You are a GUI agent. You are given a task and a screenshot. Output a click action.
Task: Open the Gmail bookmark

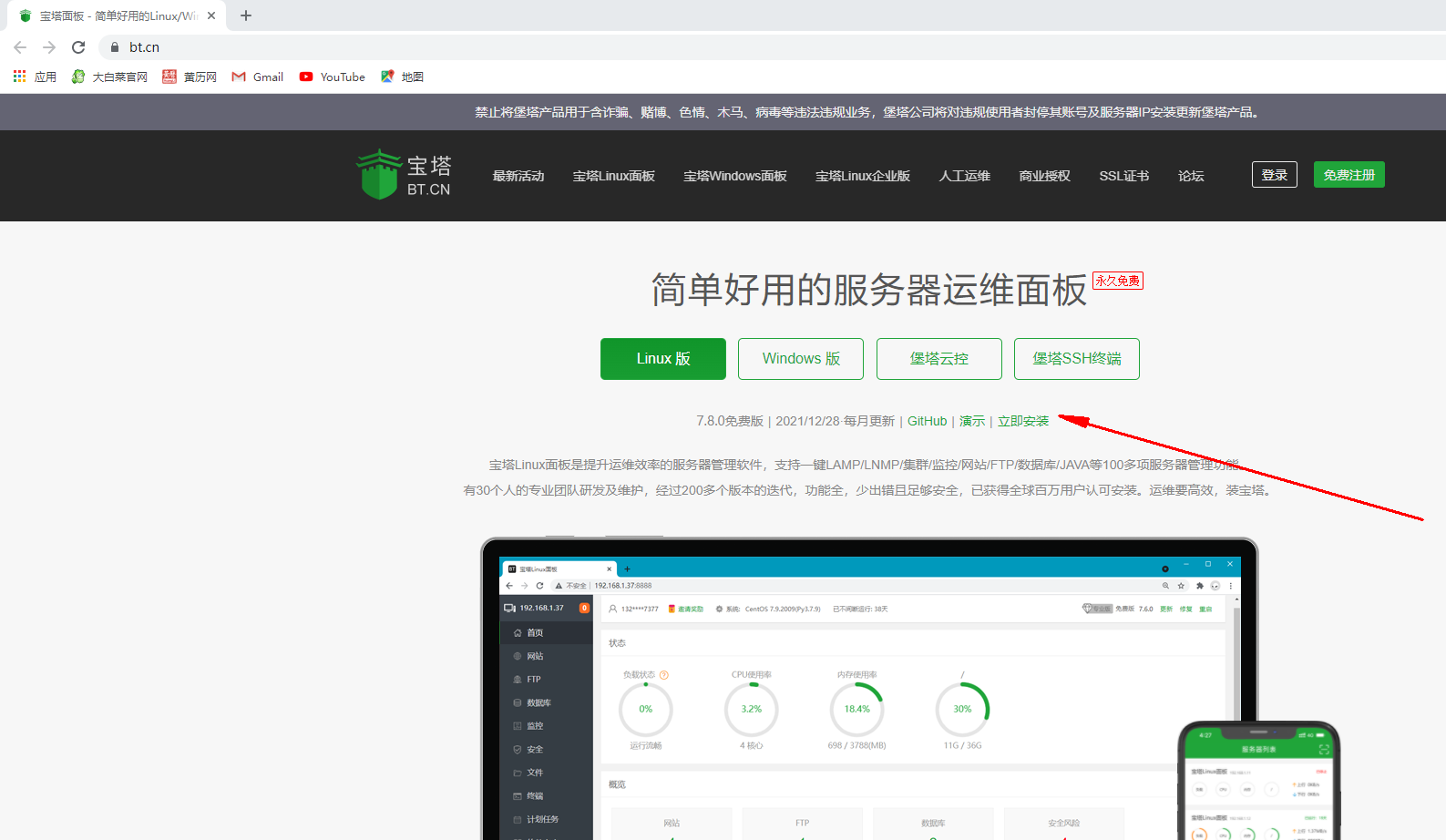pos(258,77)
